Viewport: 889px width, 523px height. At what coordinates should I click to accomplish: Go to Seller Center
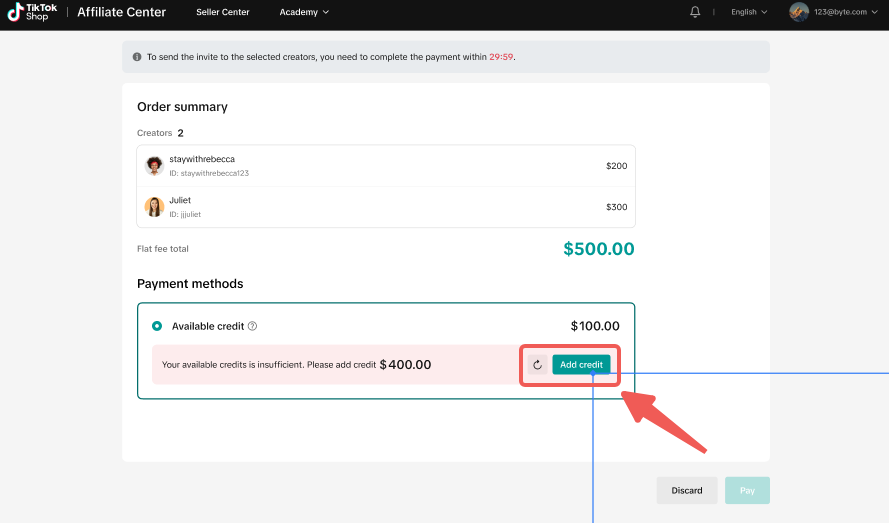223,12
